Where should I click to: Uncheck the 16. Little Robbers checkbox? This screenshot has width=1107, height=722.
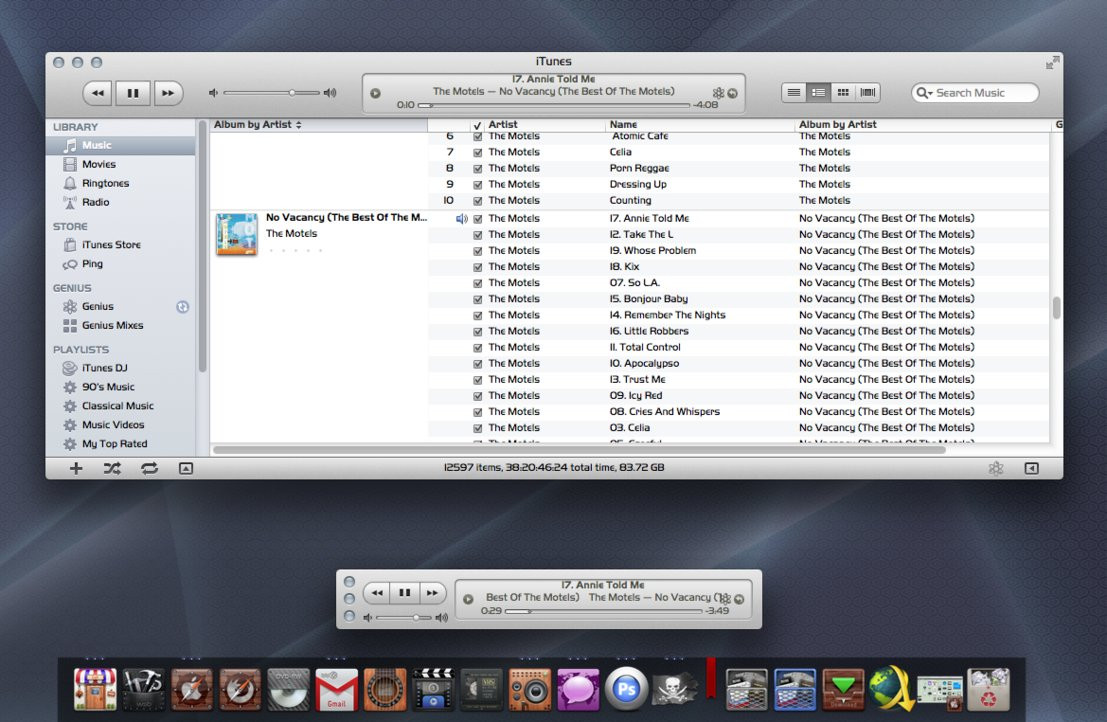tap(478, 332)
